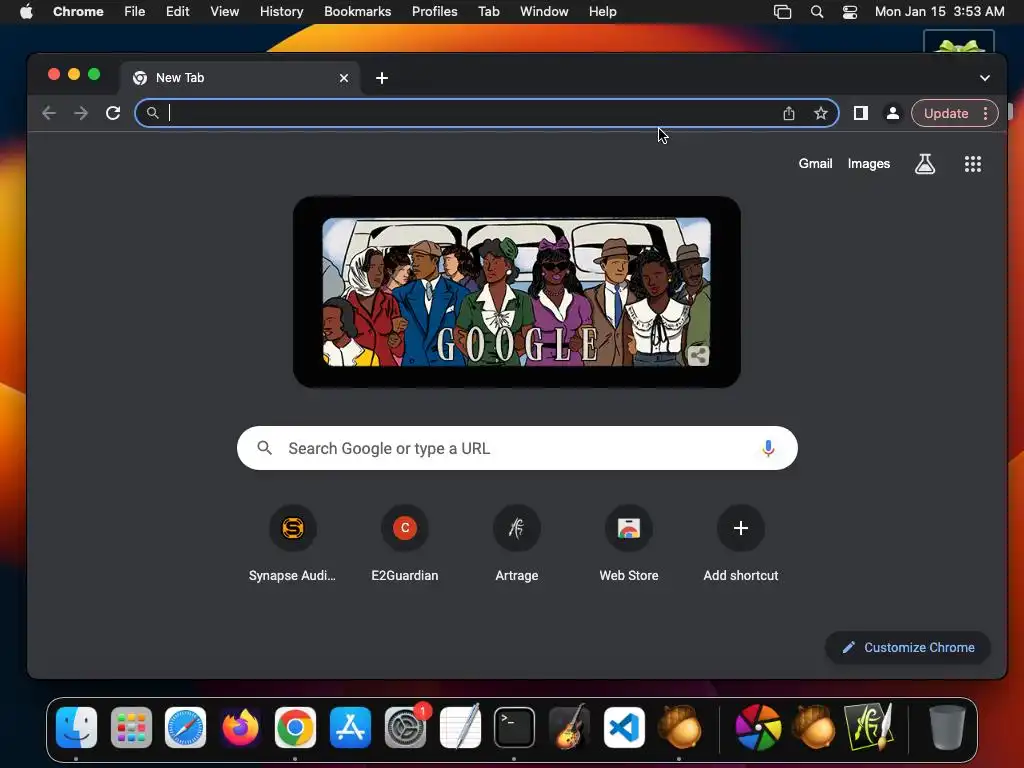1024x768 pixels.
Task: Open the Google apps grid
Action: pyautogui.click(x=973, y=164)
